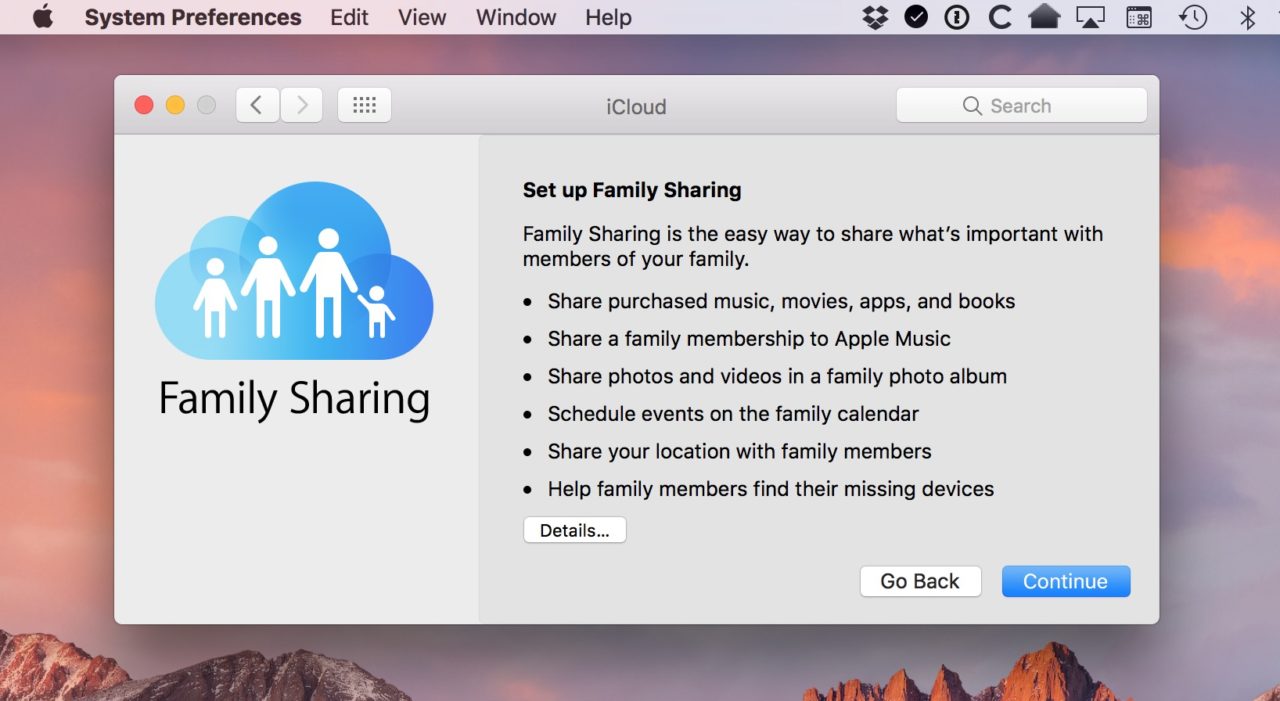The image size is (1280, 701).
Task: Click "Share purchased music, movies, apps, and books"
Action: [781, 301]
